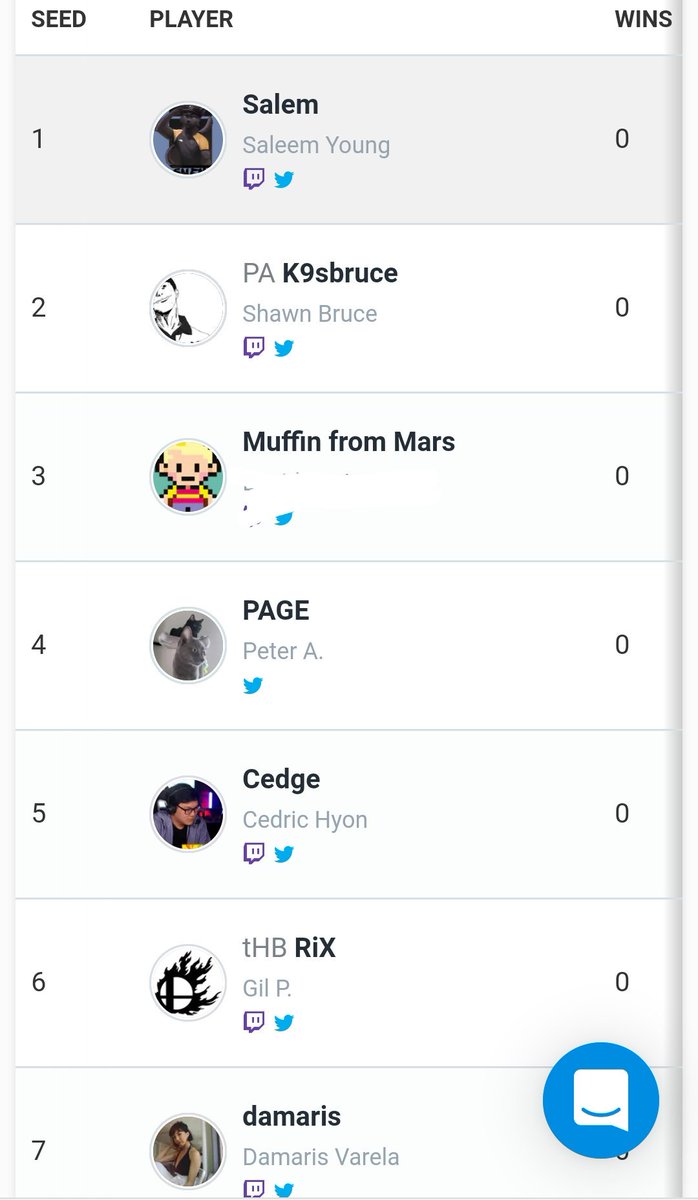
Task: Click the SEED column header
Action: (59, 20)
